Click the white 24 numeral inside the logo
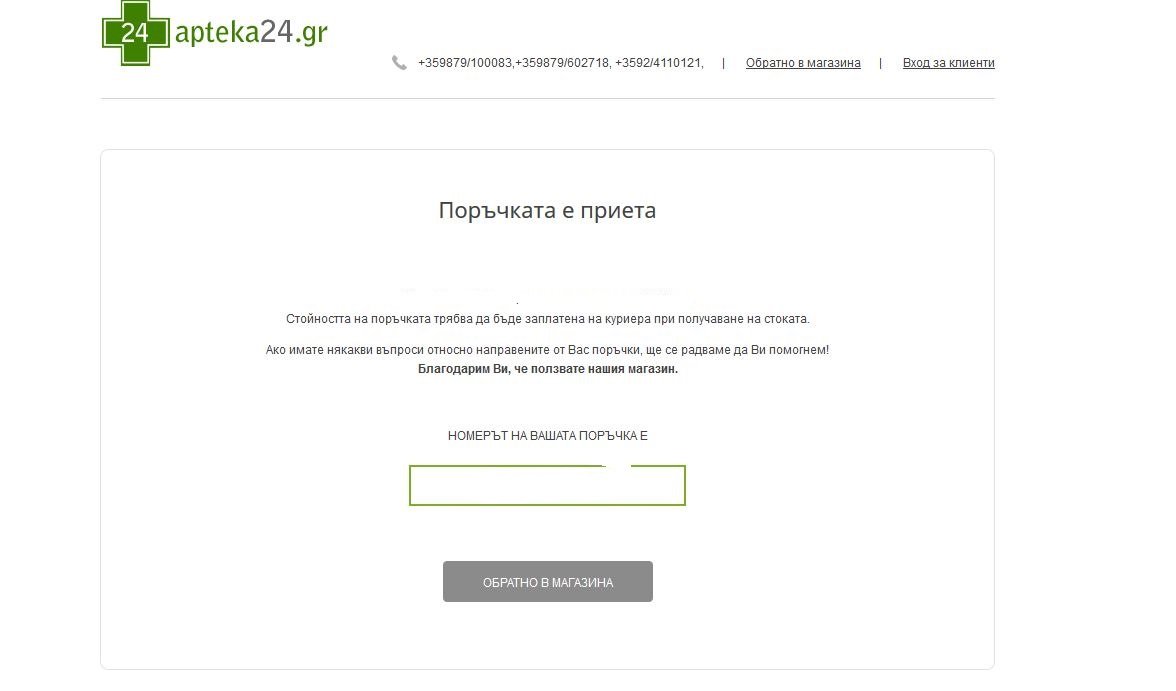The image size is (1176, 691). coord(135,33)
